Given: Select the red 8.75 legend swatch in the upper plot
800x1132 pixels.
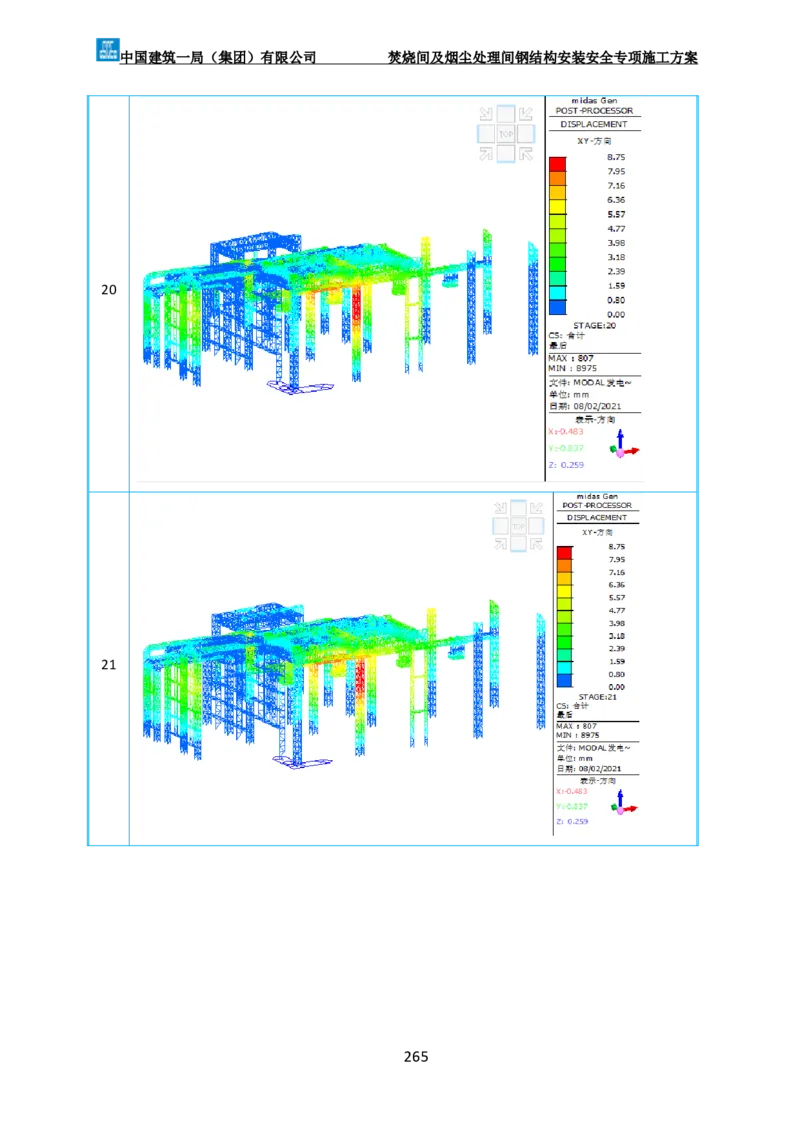Looking at the screenshot, I should tap(557, 164).
